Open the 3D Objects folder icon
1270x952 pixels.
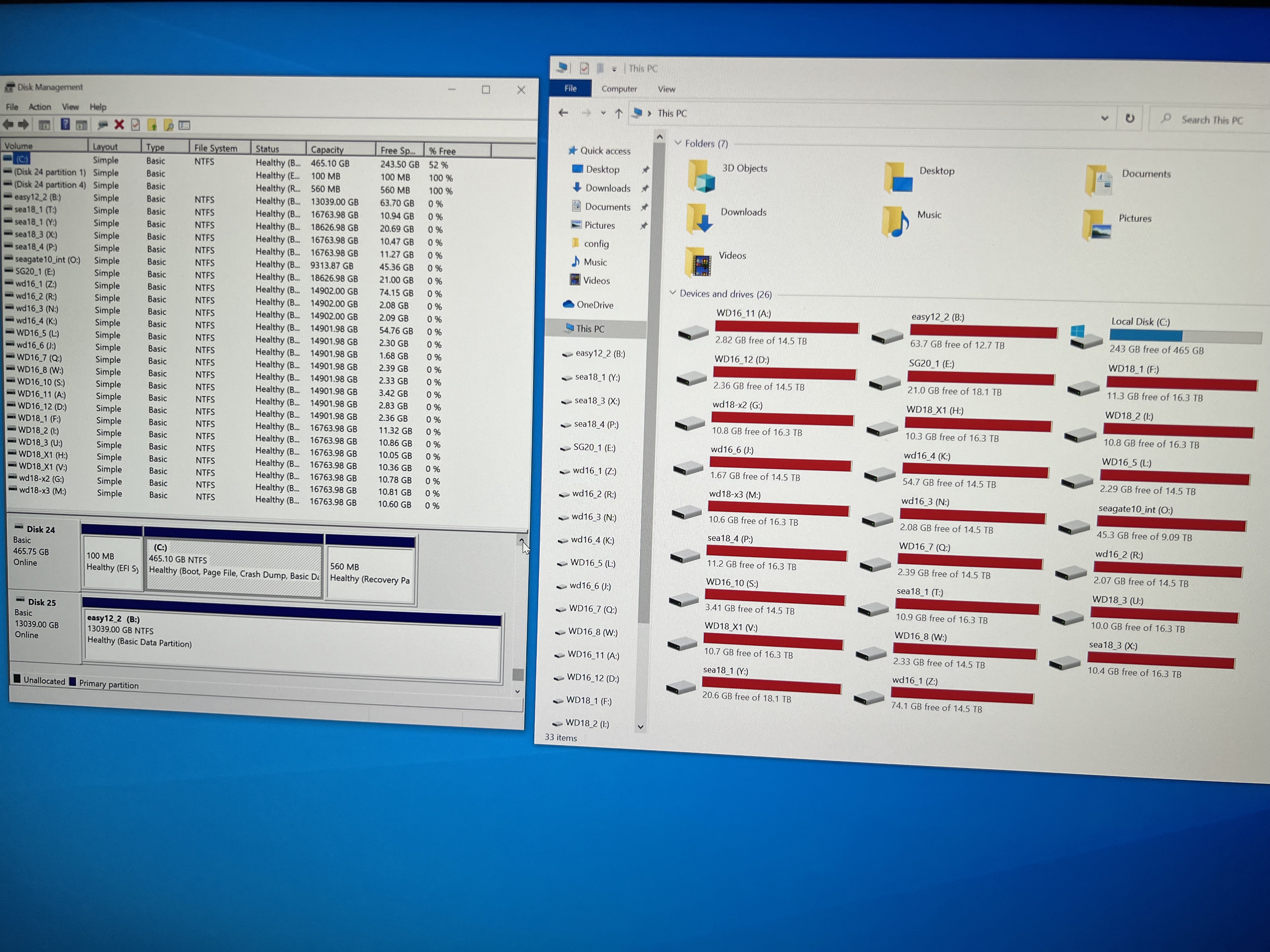[701, 176]
